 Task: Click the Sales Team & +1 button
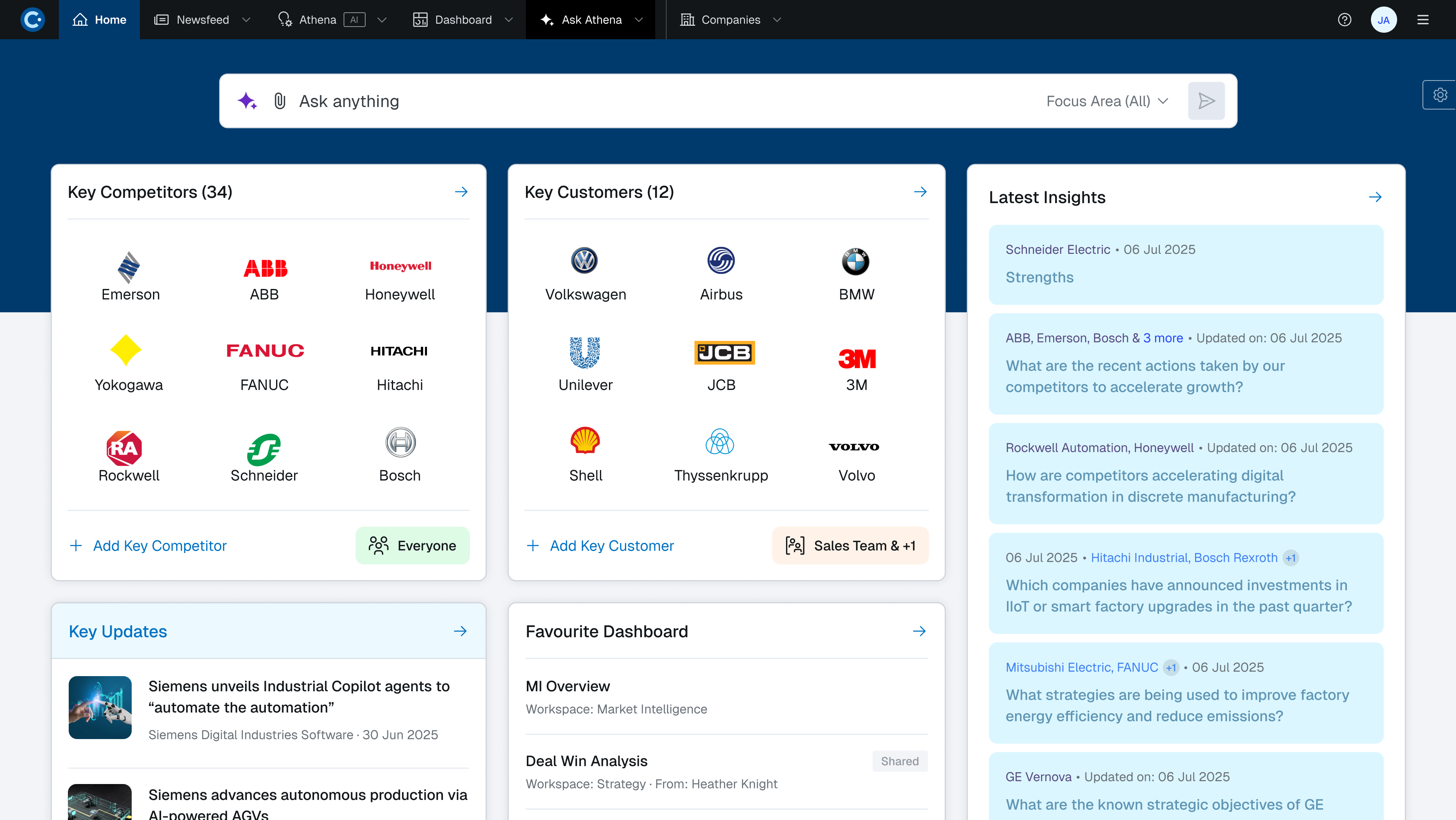click(x=850, y=546)
